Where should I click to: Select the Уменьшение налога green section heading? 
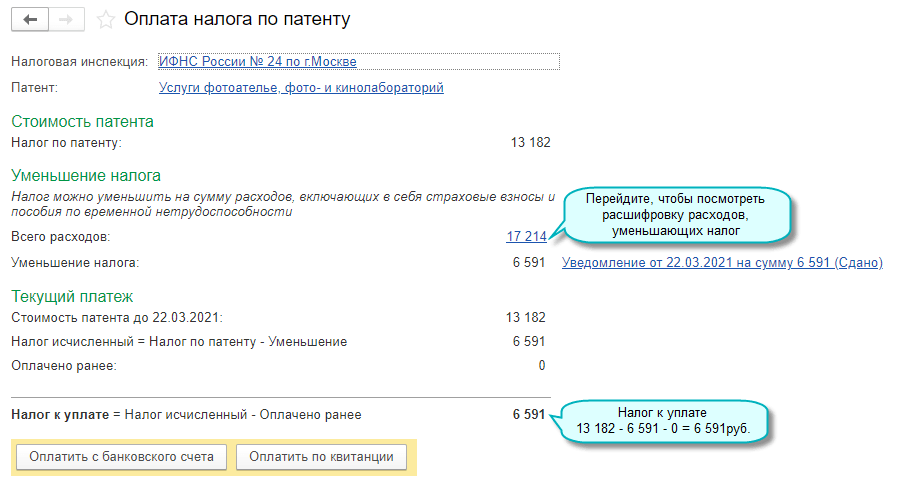[x=86, y=176]
